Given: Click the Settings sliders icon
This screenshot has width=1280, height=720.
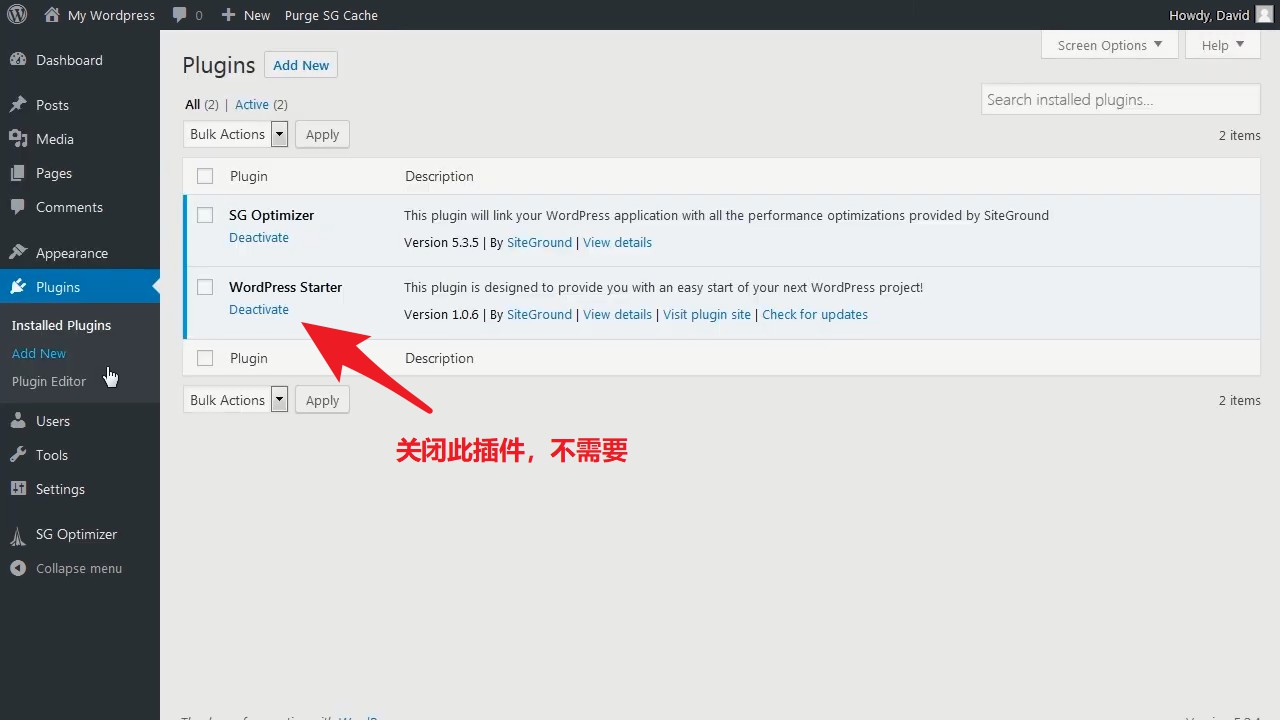Looking at the screenshot, I should pos(18,489).
